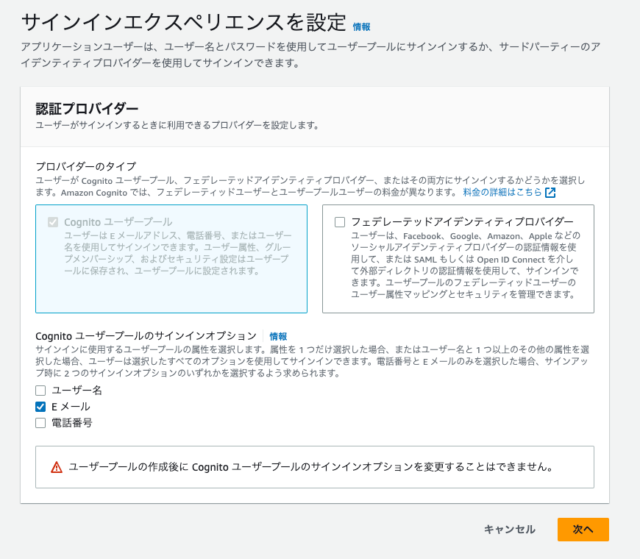Image resolution: width=640 pixels, height=559 pixels.
Task: Check the ユーザー名 sign-in option
Action: (40, 390)
